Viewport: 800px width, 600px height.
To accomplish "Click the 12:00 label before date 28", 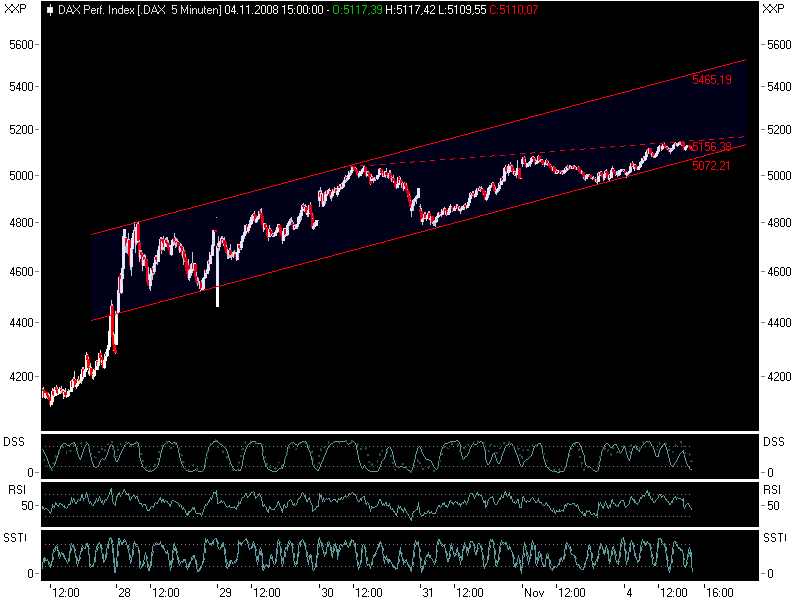I will click(66, 593).
